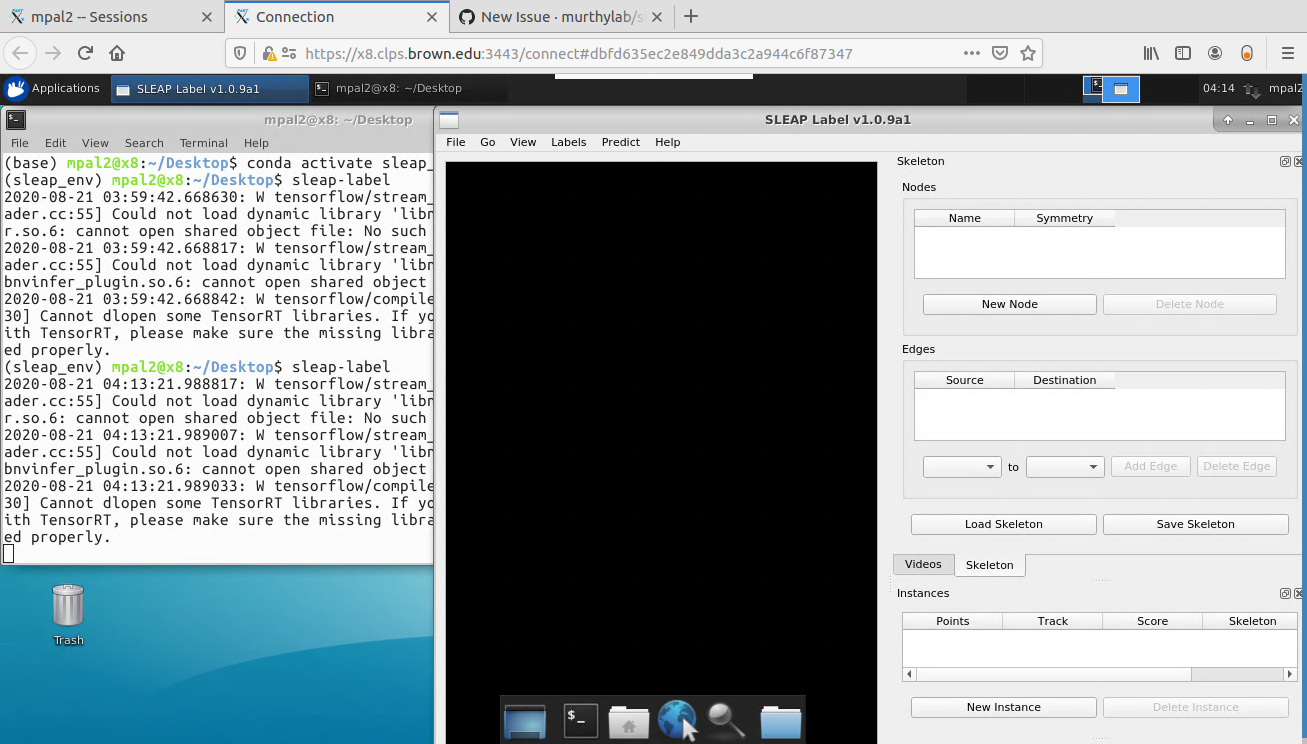
Task: Save page to Pocket
Action: (999, 53)
